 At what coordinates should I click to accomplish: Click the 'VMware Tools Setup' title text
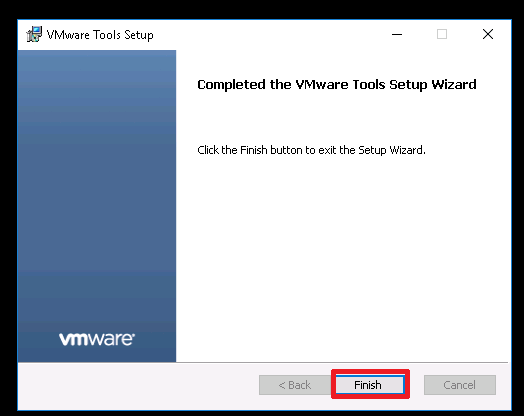point(100,35)
